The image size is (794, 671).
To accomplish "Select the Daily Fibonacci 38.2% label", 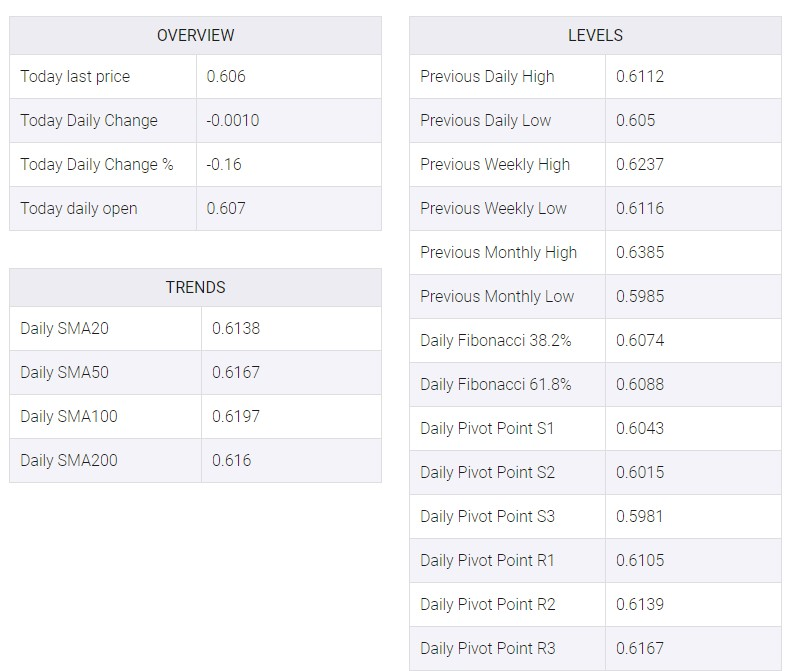I will (496, 340).
